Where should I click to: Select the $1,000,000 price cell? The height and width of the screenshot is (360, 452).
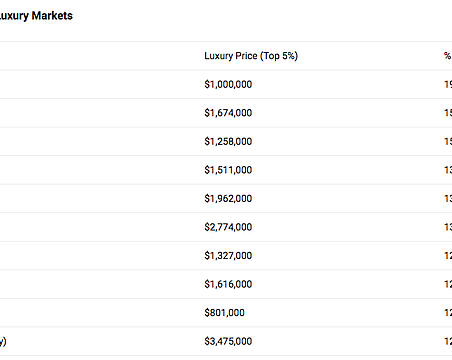pos(228,84)
